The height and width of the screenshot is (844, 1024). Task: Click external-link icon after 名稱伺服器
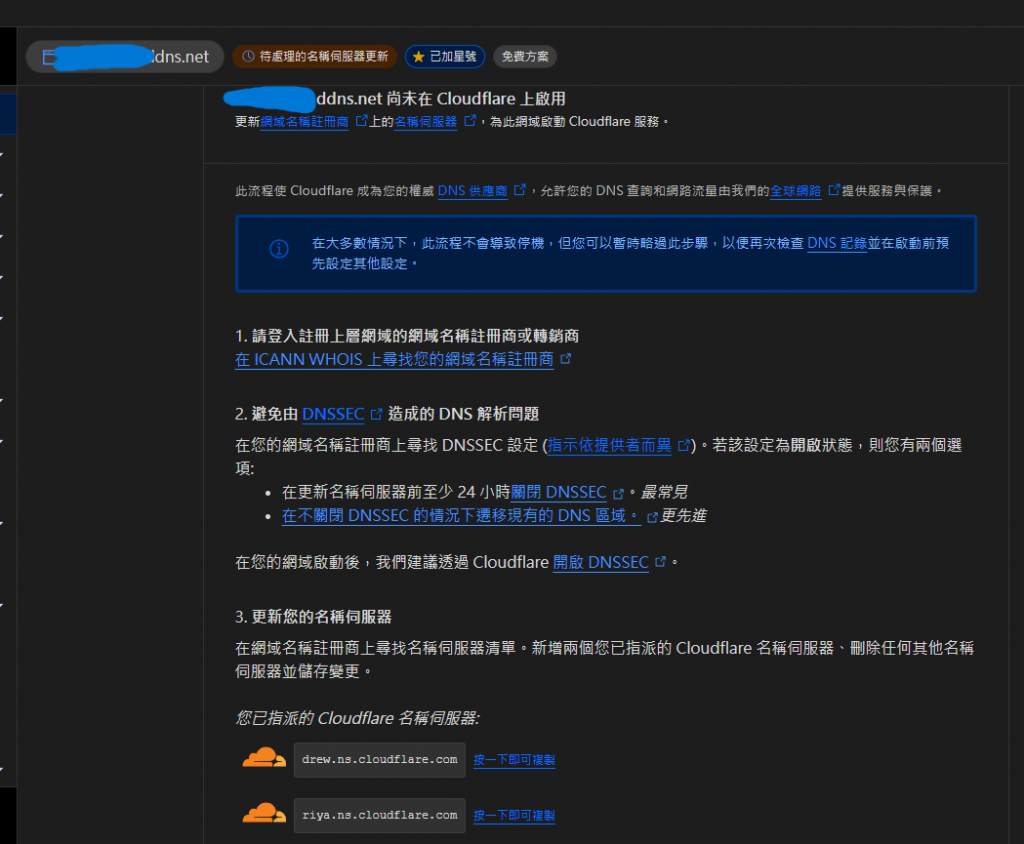(x=470, y=121)
